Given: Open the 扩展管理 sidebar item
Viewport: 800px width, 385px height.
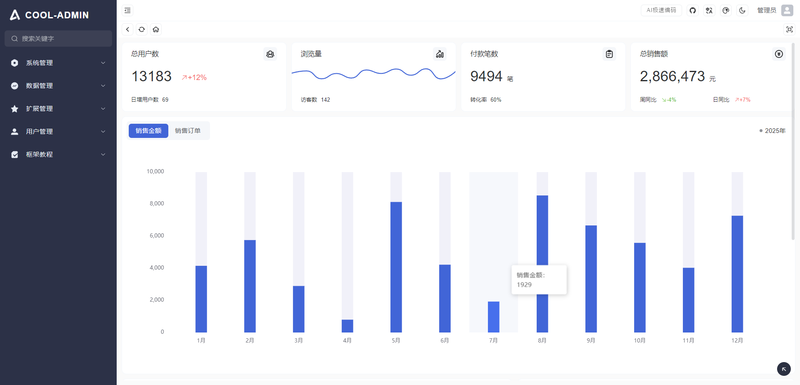Looking at the screenshot, I should pos(58,109).
